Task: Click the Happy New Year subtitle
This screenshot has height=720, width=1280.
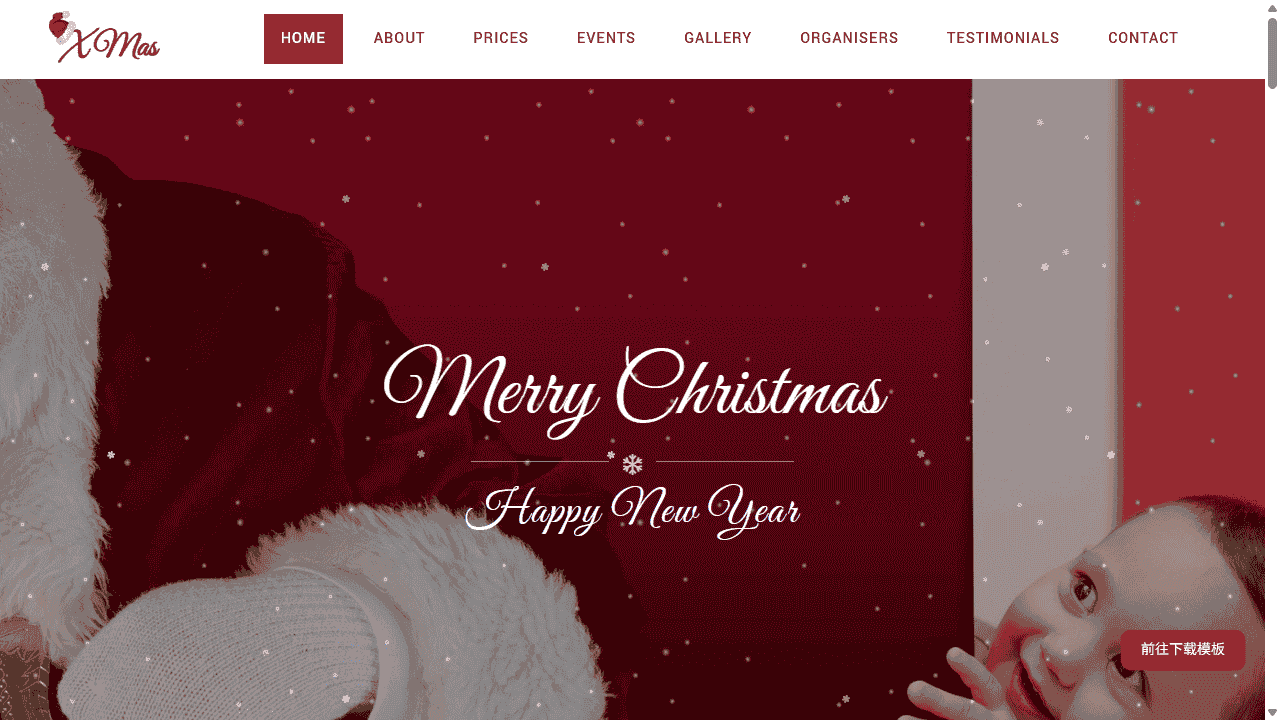Action: (x=633, y=511)
